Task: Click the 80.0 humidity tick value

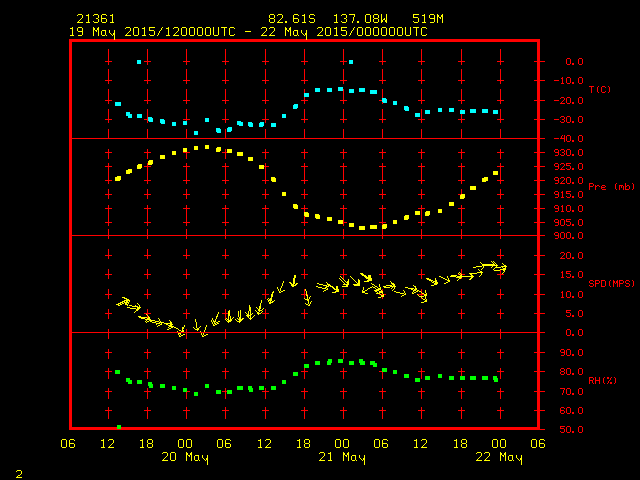Action: pos(571,372)
